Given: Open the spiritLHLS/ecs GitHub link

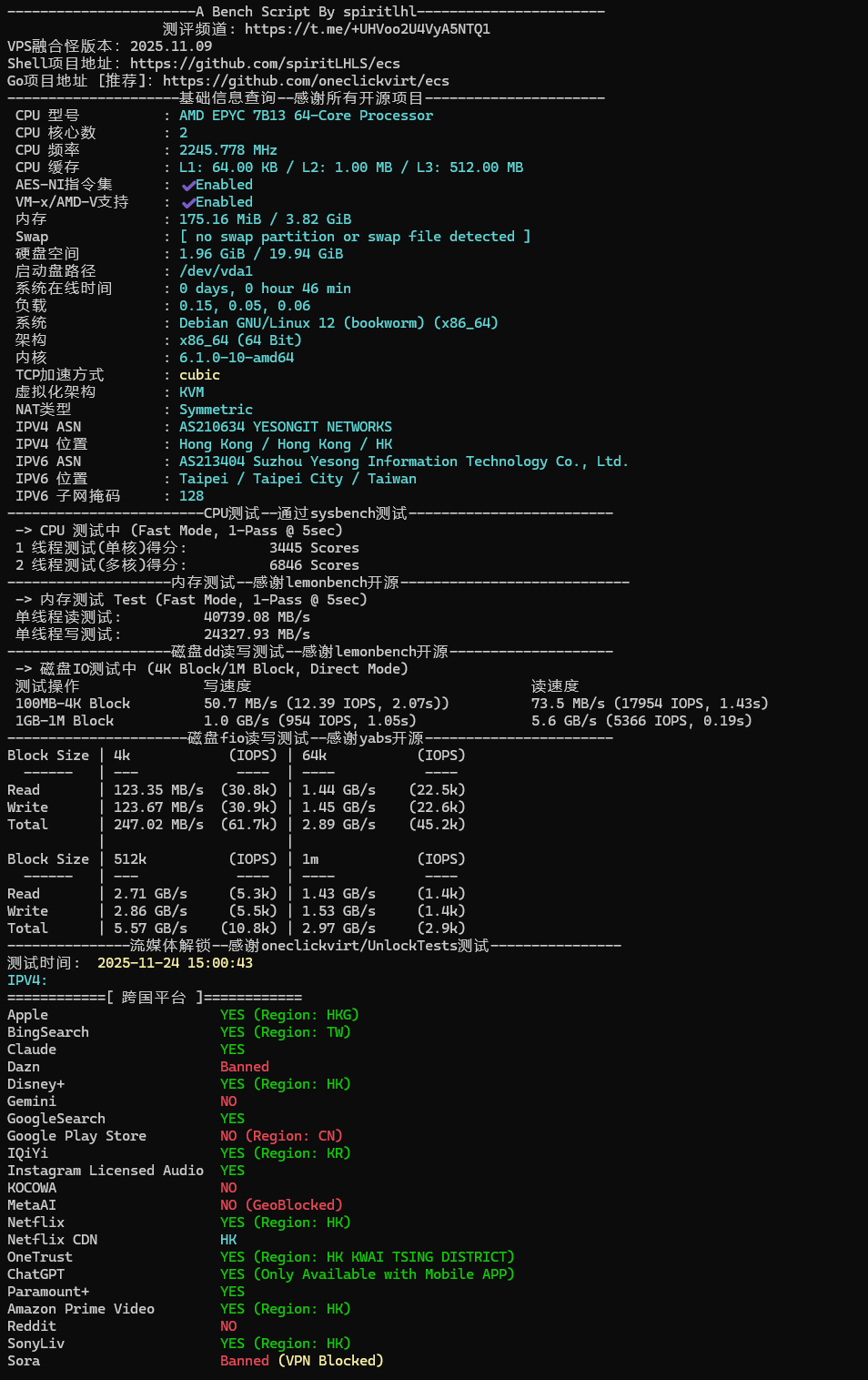Looking at the screenshot, I should (265, 63).
